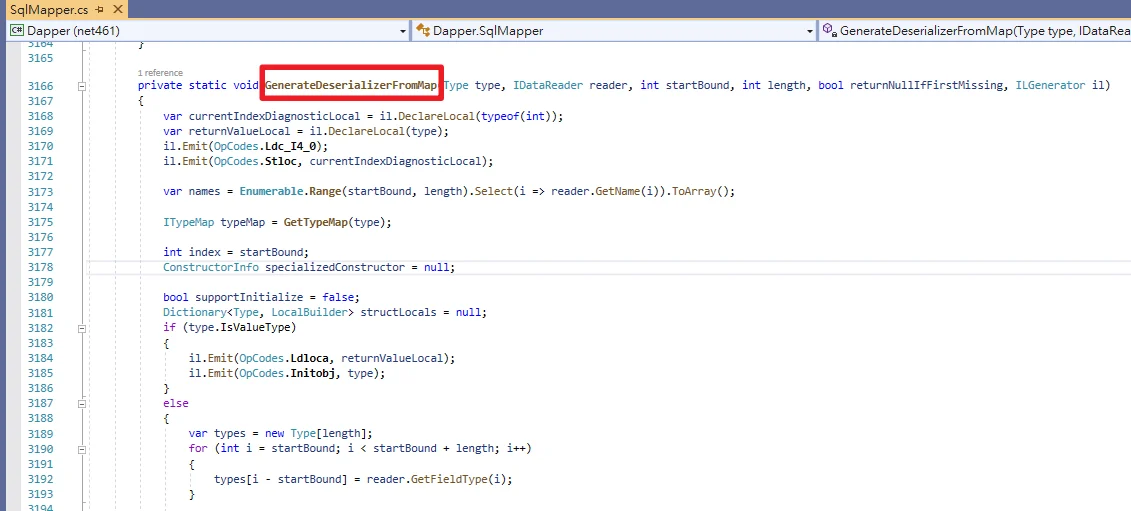1131x511 pixels.
Task: Click the IDataReader parameter type on line 3166
Action: pos(548,85)
